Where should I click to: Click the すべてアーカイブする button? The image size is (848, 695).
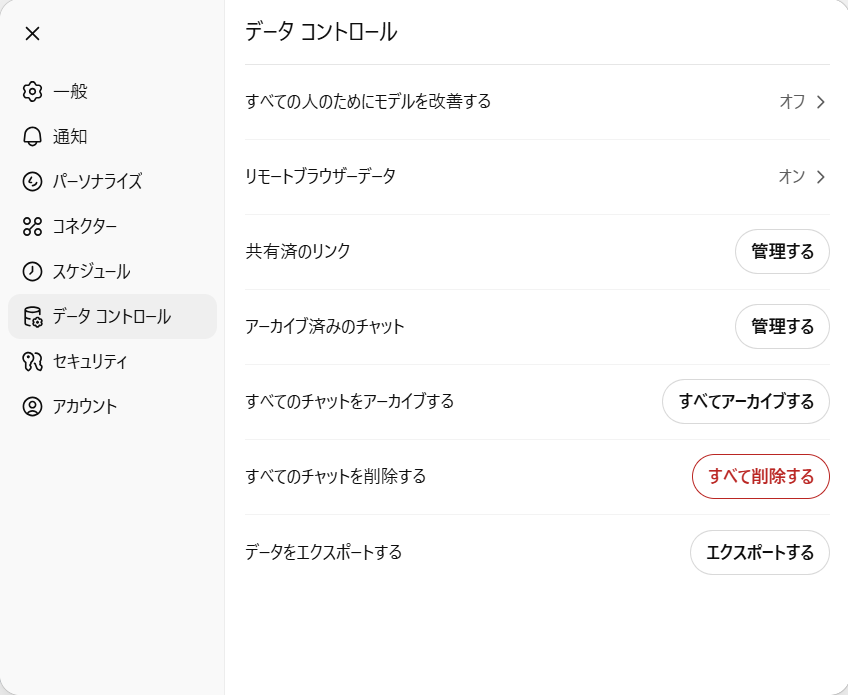pyautogui.click(x=746, y=401)
